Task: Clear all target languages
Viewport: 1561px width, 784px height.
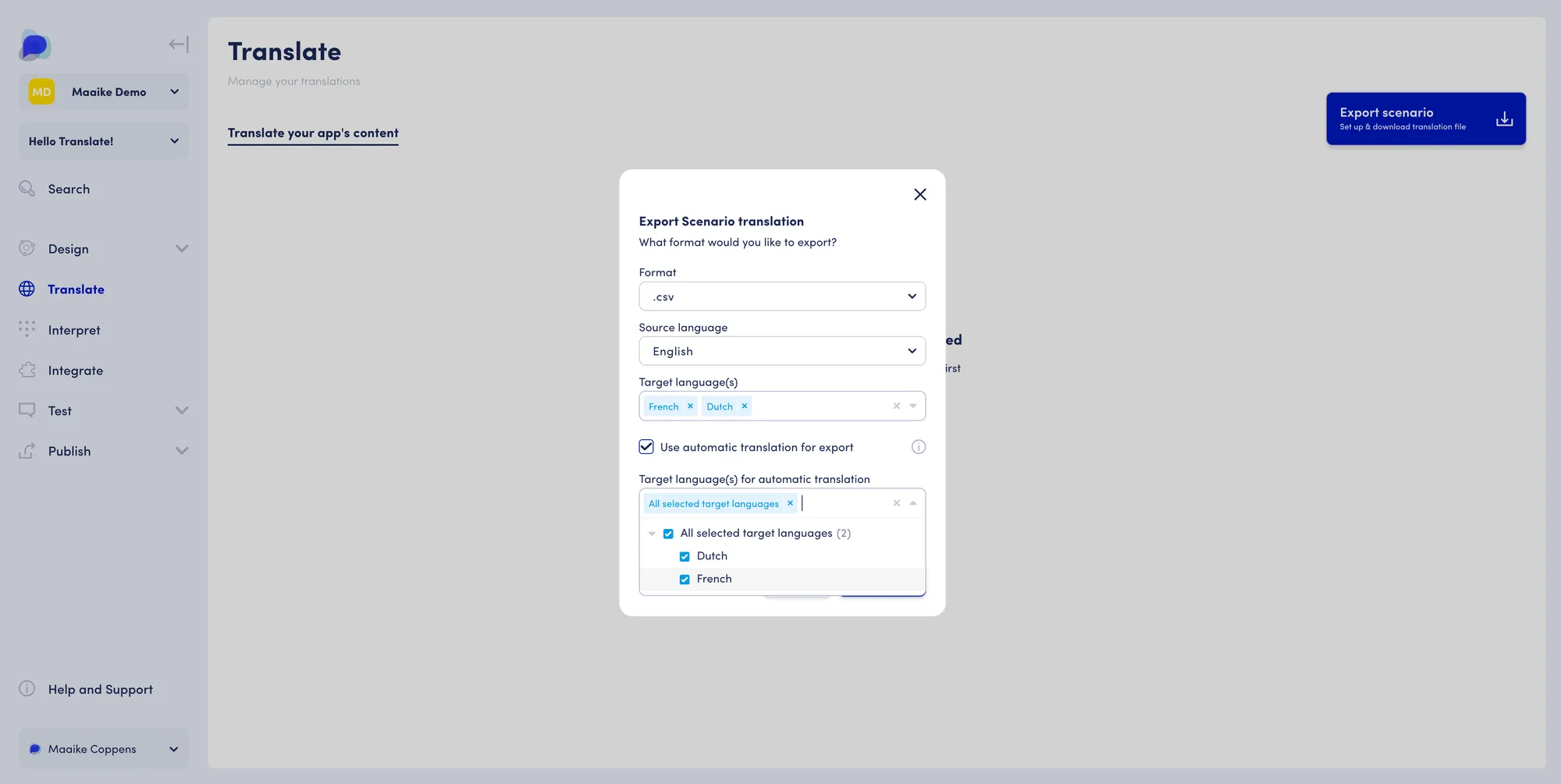Action: point(897,406)
